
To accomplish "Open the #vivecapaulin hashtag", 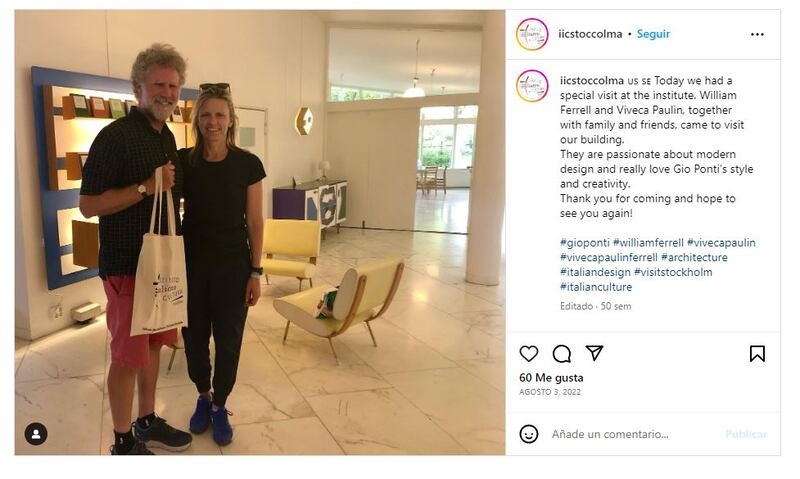I will point(721,243).
